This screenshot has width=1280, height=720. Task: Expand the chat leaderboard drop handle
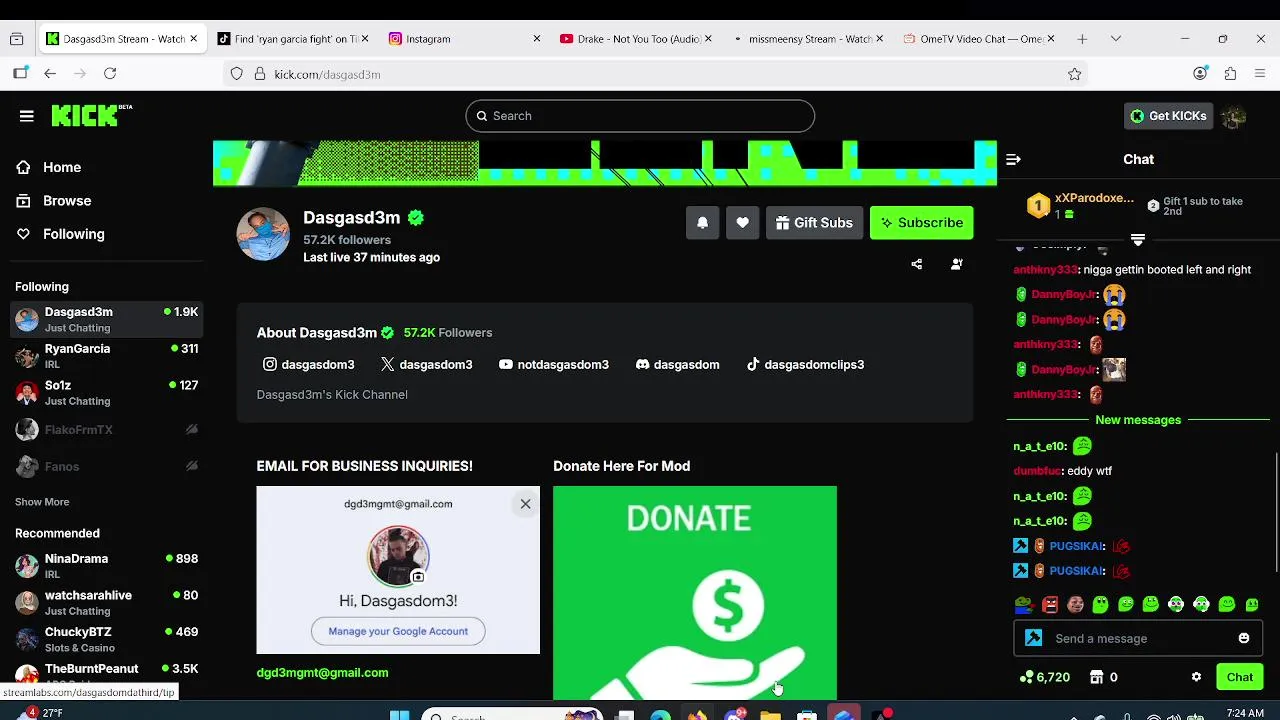click(x=1138, y=240)
